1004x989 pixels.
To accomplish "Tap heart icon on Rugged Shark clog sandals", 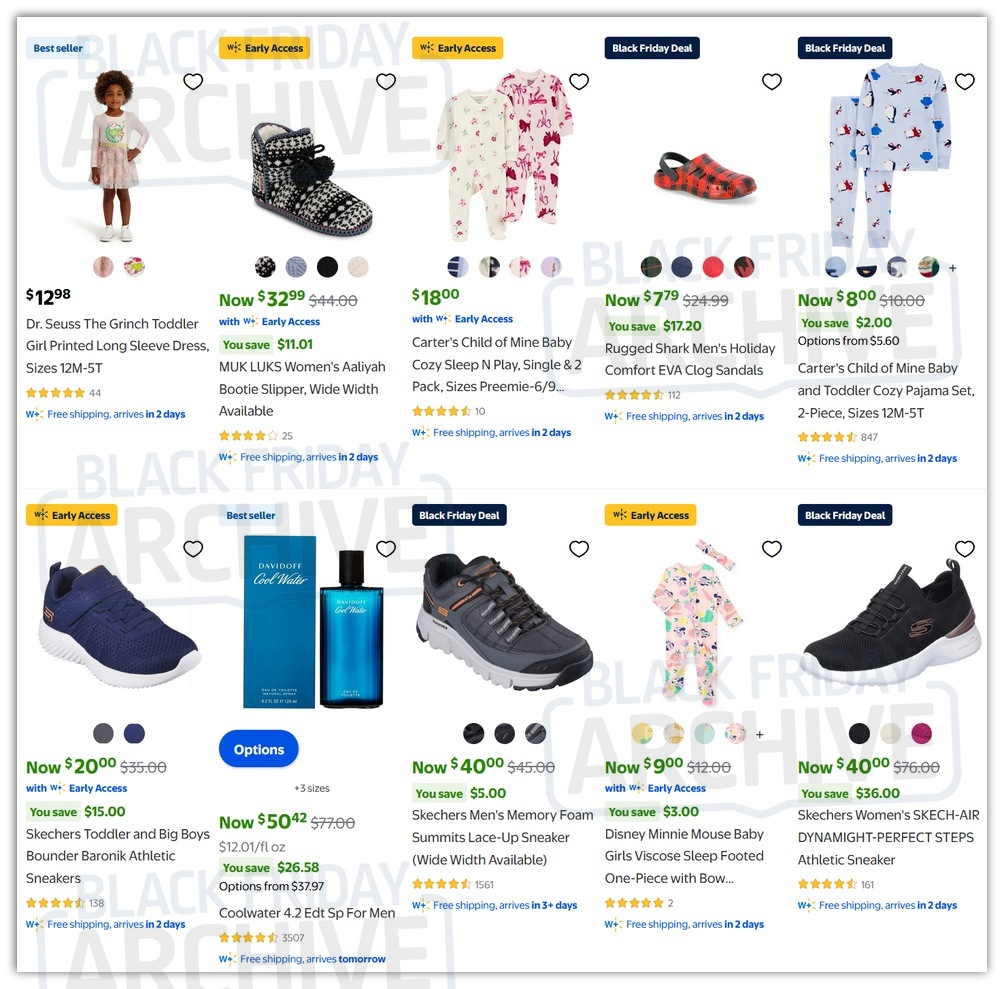I will 772,81.
